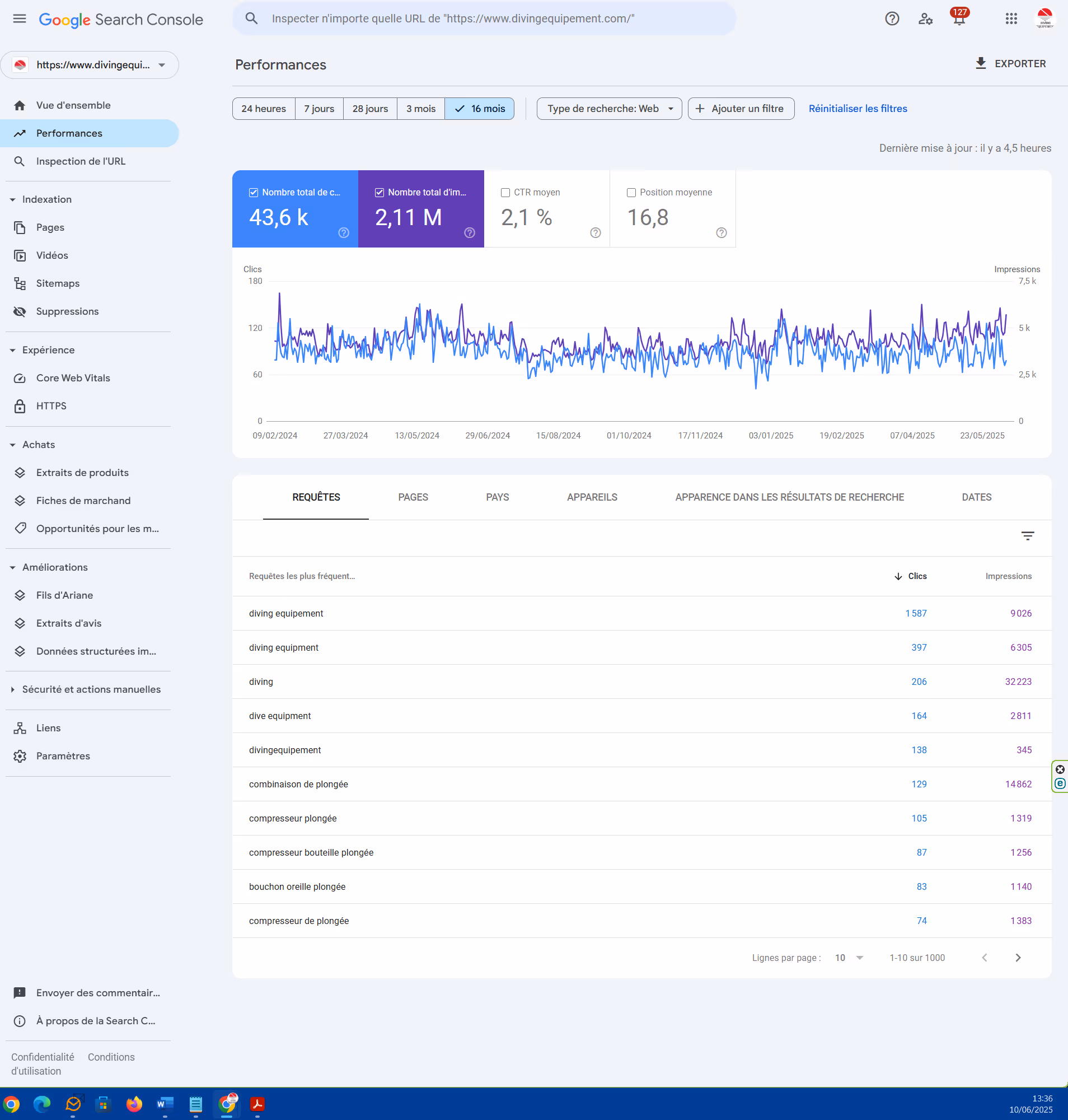Open Word from the taskbar

pos(165,1104)
